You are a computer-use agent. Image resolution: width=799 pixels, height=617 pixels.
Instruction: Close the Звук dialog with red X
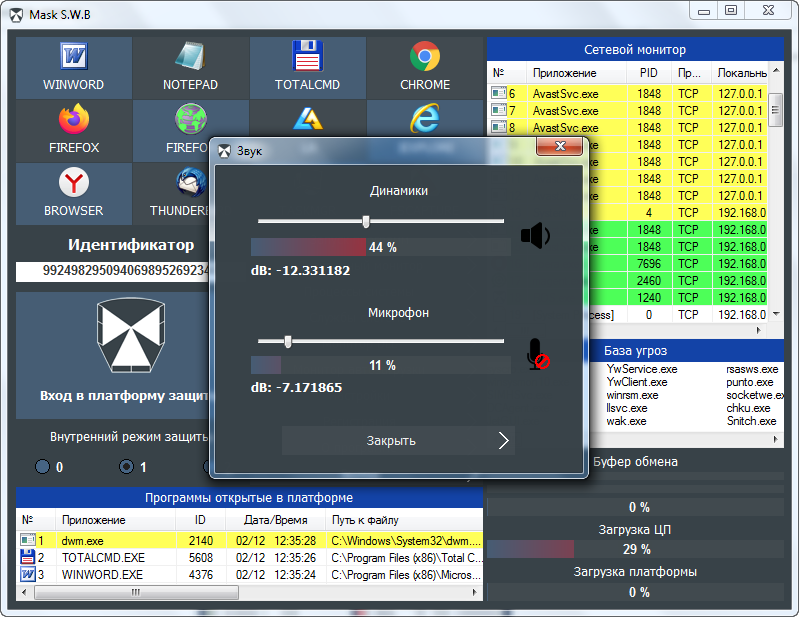pos(559,149)
